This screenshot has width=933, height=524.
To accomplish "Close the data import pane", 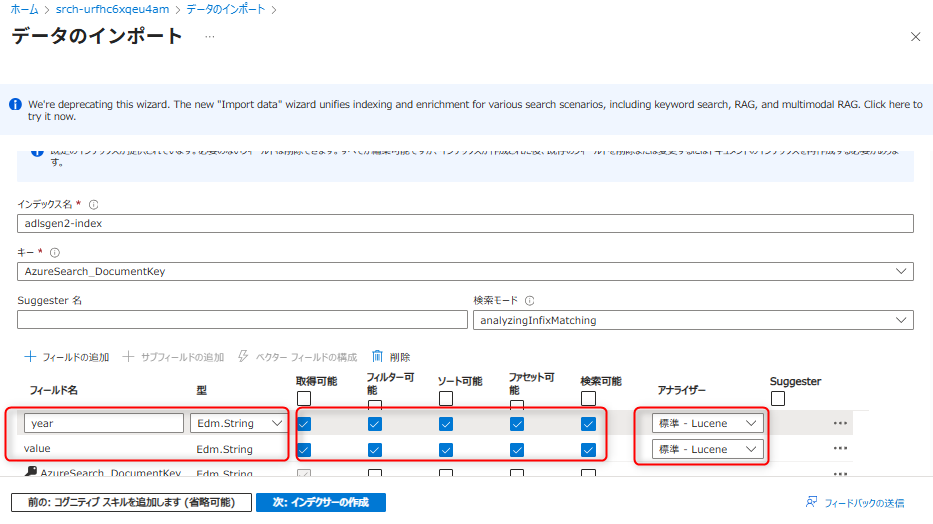I will [915, 37].
